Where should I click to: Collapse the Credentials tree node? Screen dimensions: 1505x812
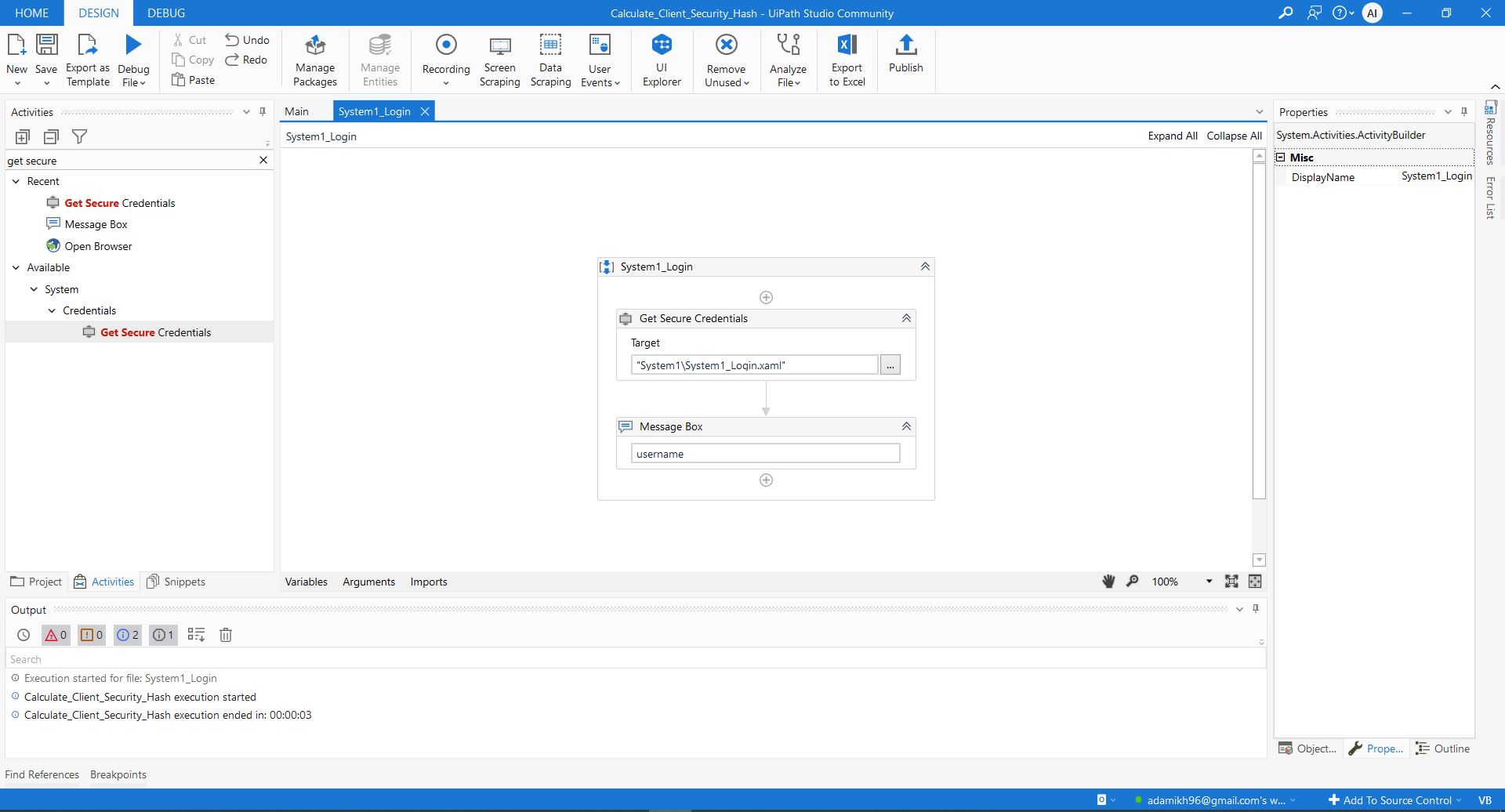pos(52,310)
